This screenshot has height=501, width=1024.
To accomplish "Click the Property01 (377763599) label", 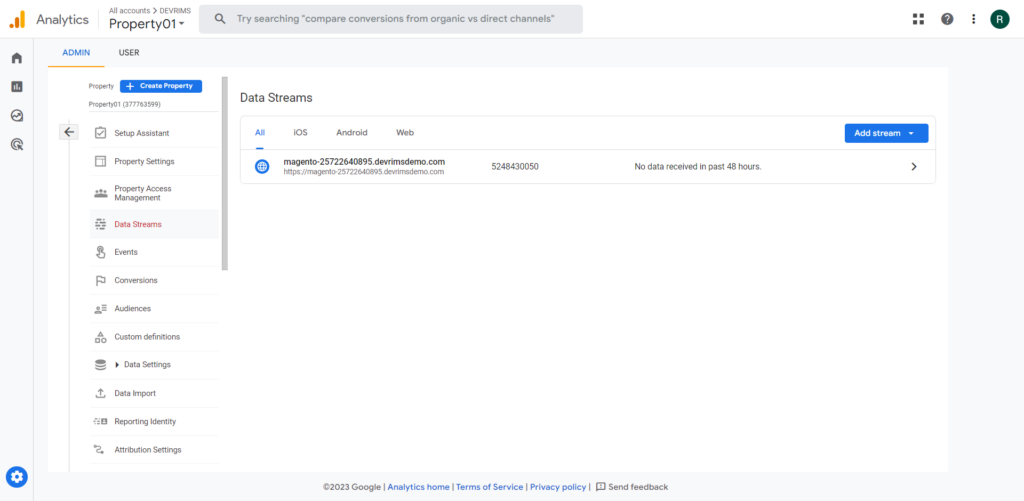I will (125, 104).
